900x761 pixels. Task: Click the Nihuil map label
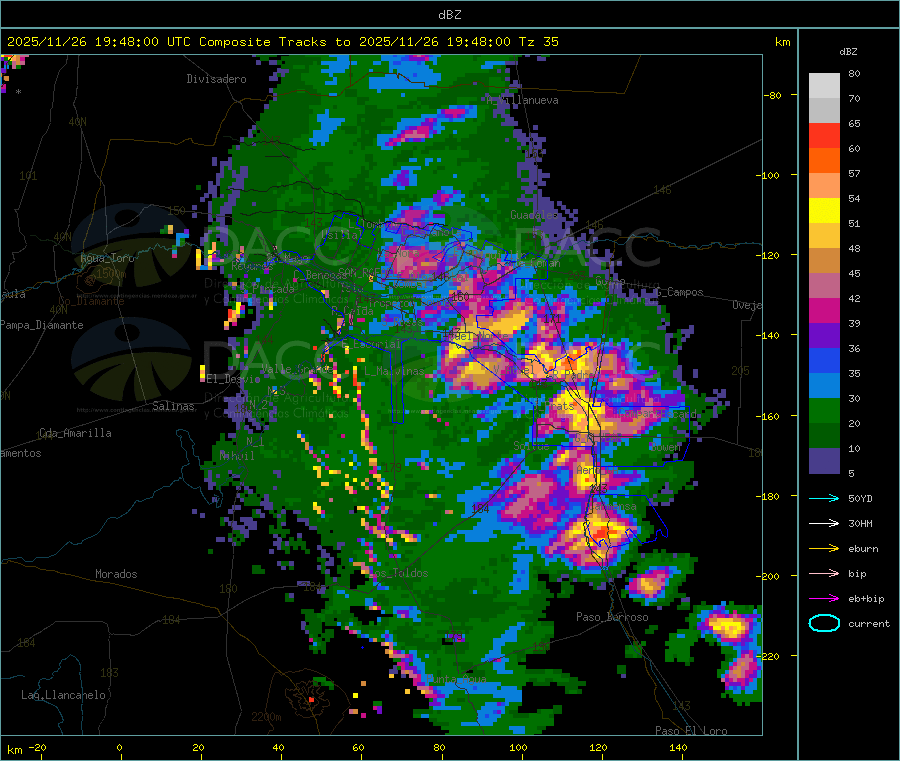(236, 456)
